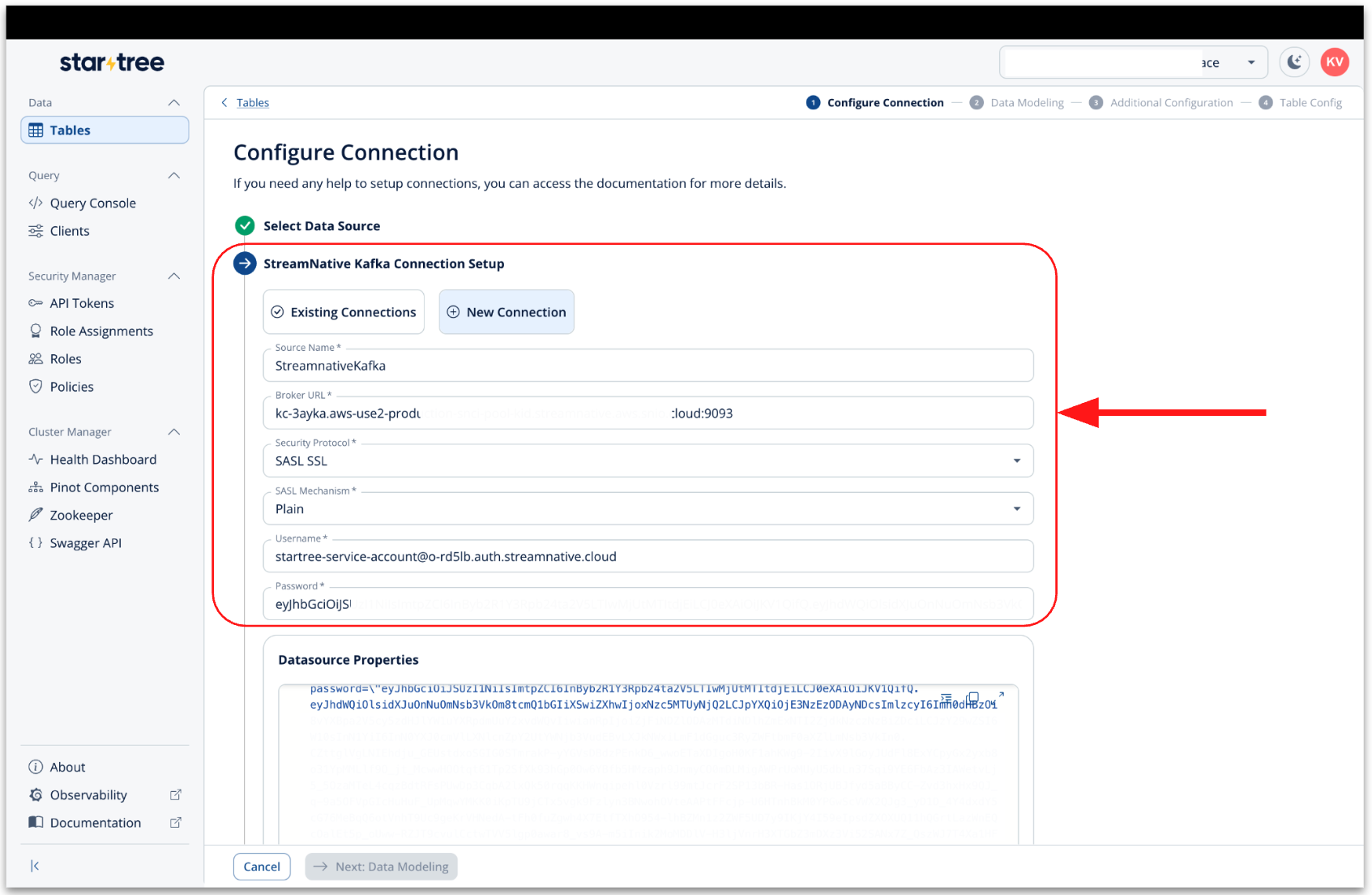Select the New Connection option
This screenshot has width=1372, height=895.
tap(506, 312)
